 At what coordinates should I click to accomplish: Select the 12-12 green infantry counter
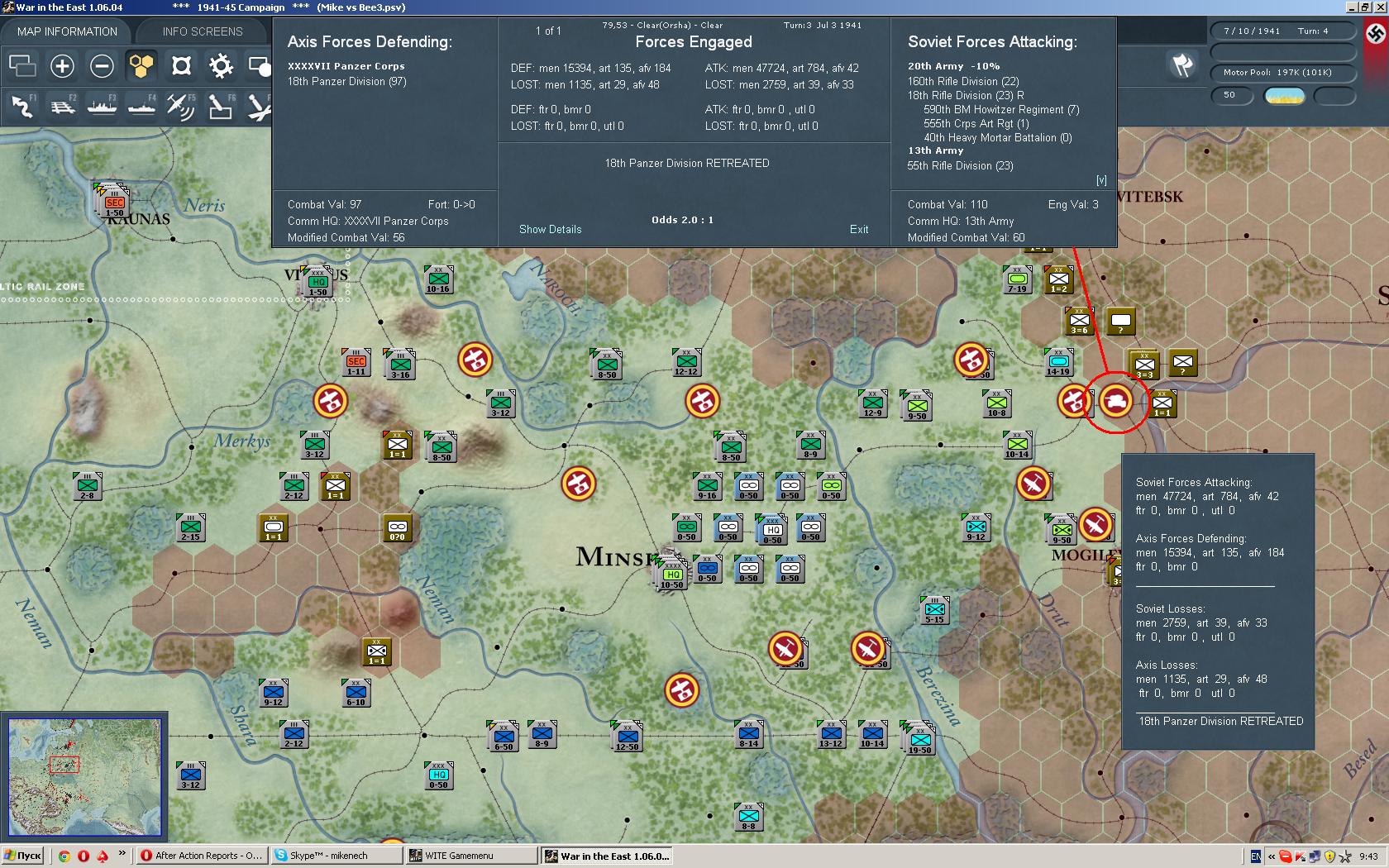click(x=686, y=362)
